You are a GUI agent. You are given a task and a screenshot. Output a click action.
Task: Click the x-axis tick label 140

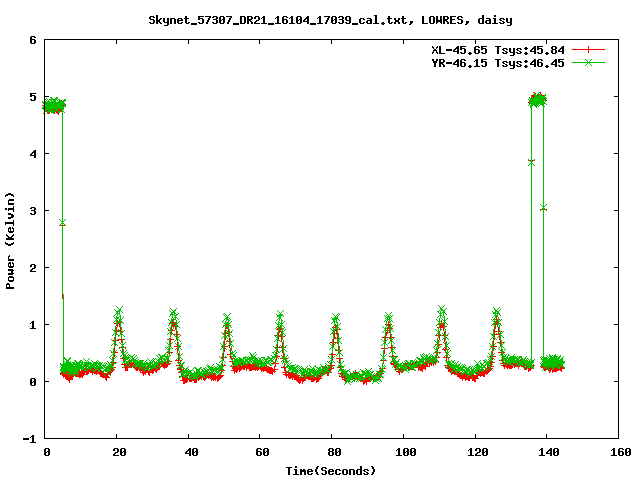tap(549, 452)
